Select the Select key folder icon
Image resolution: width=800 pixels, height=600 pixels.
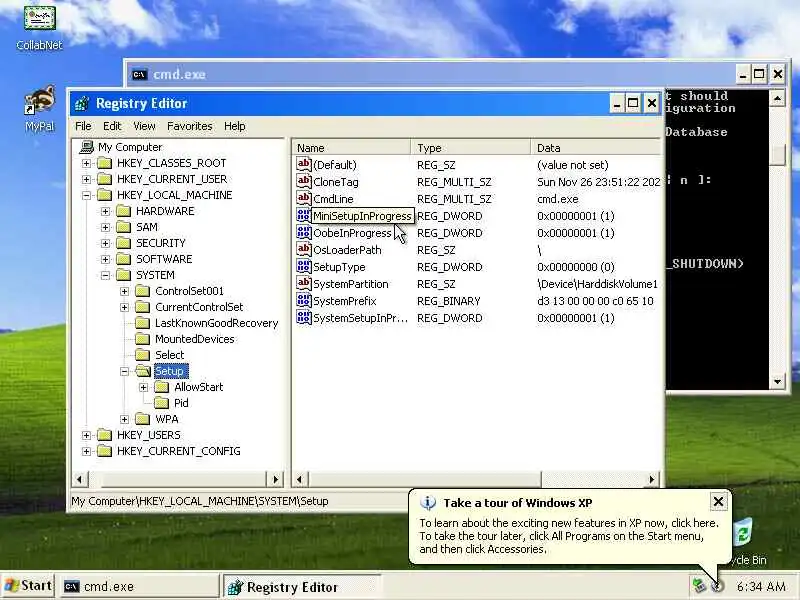pyautogui.click(x=143, y=355)
